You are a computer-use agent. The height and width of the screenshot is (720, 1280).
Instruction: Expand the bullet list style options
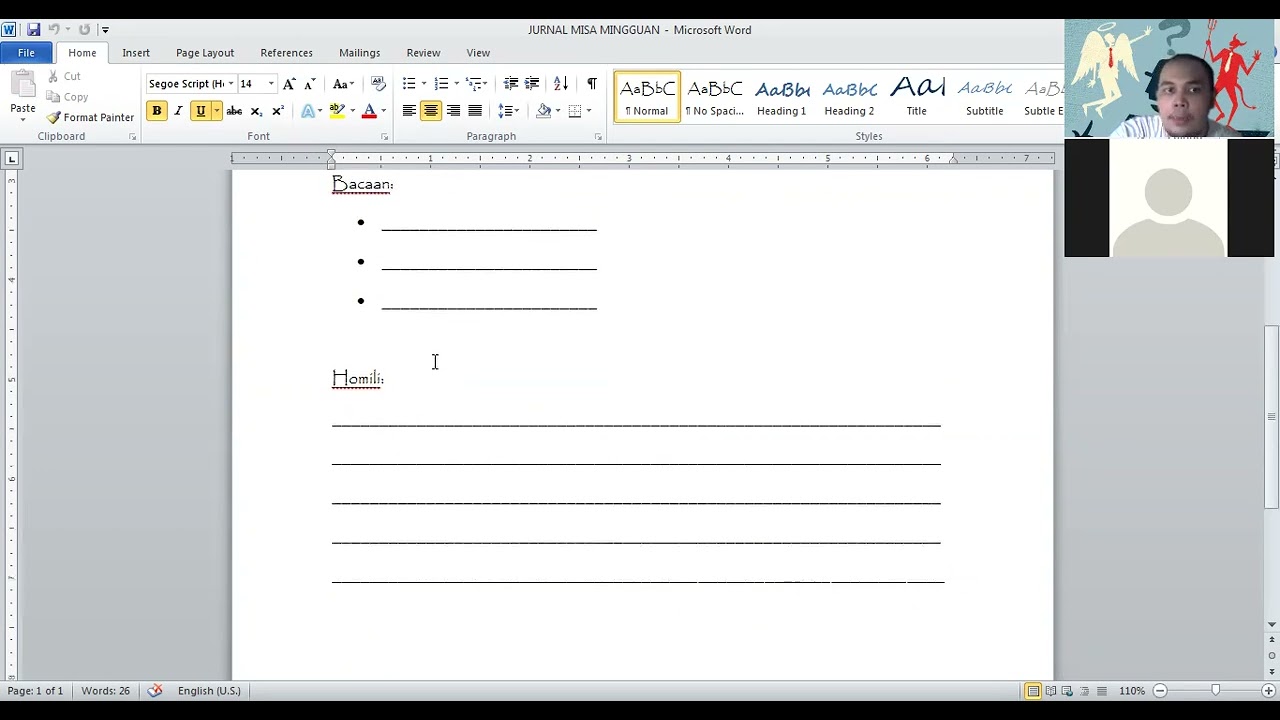click(x=424, y=84)
